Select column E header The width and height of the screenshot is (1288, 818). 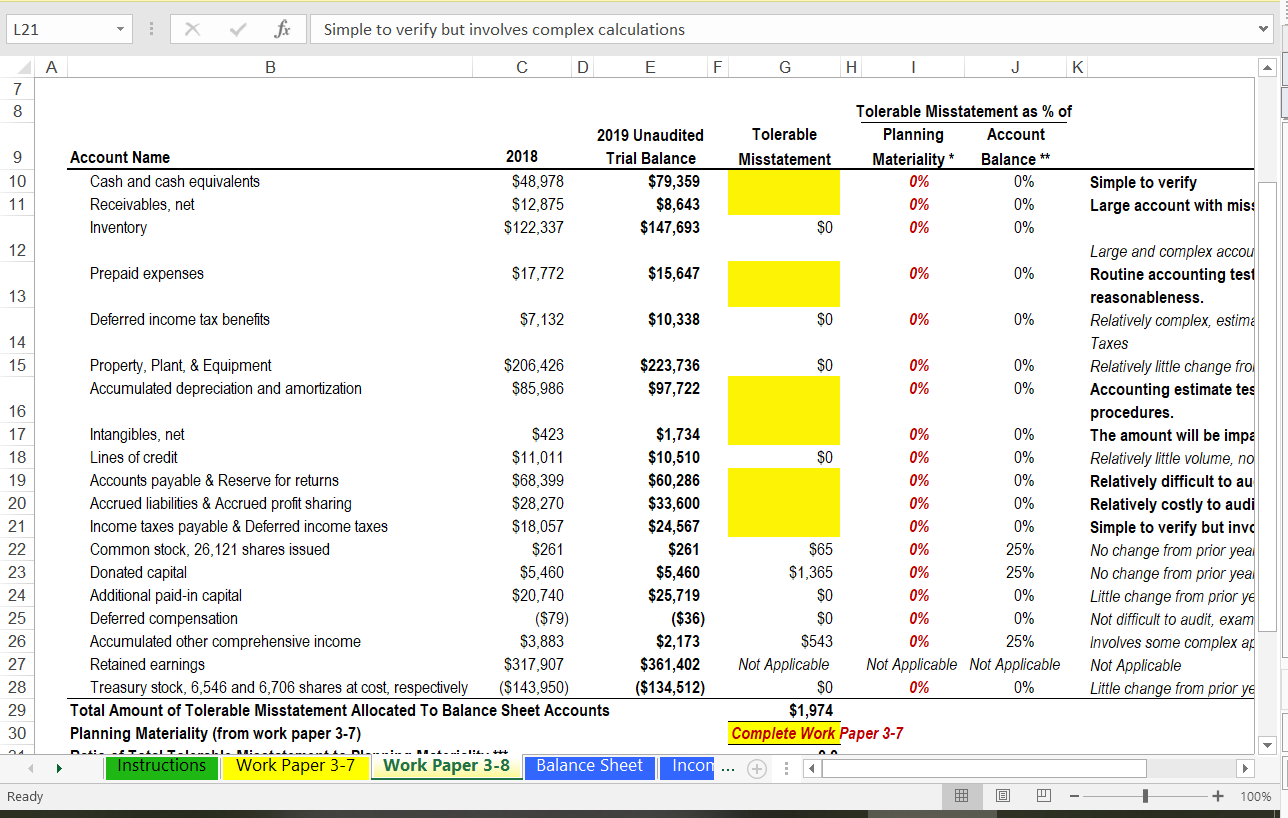point(650,67)
